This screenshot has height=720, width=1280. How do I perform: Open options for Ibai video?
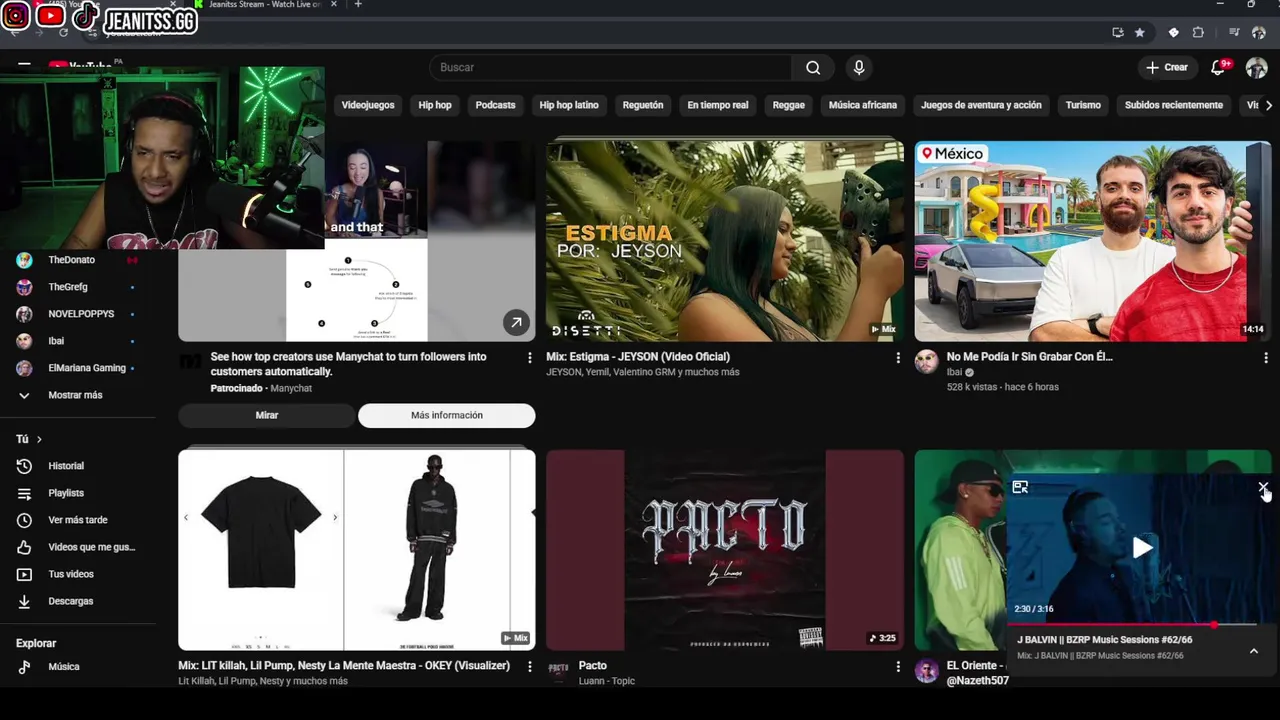pos(1266,357)
